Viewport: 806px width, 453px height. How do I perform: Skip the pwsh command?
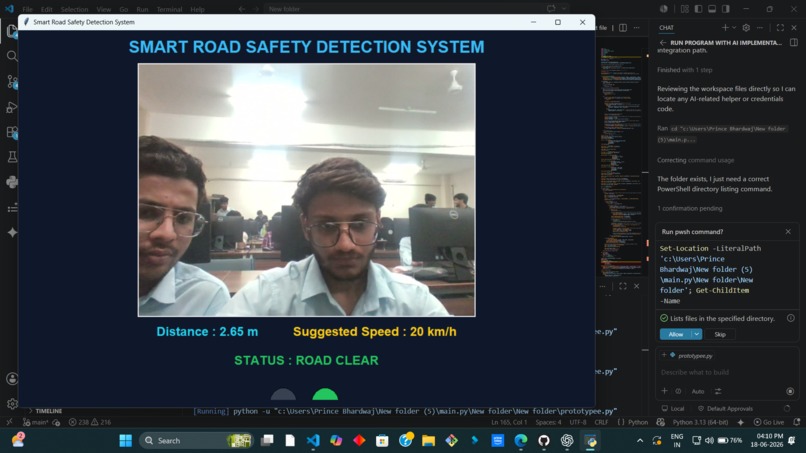tap(720, 334)
